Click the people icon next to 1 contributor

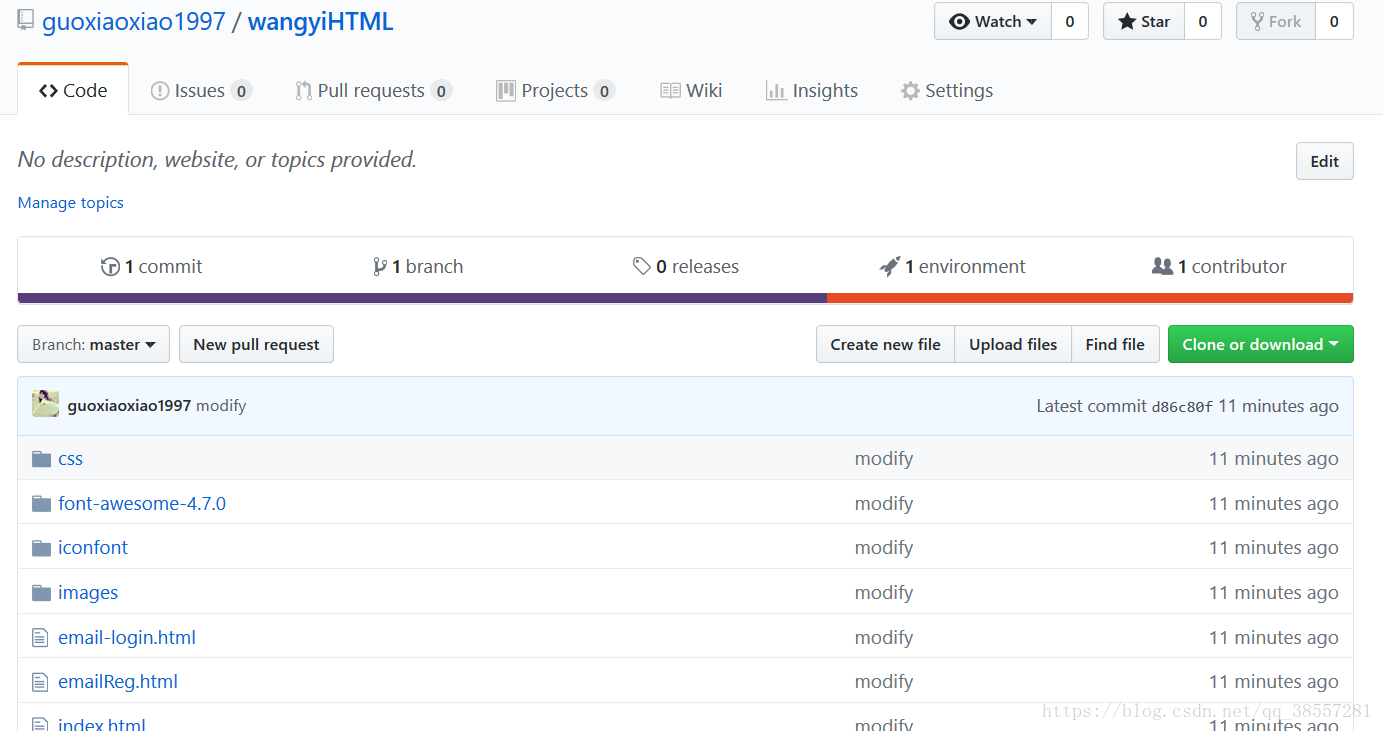click(1162, 267)
